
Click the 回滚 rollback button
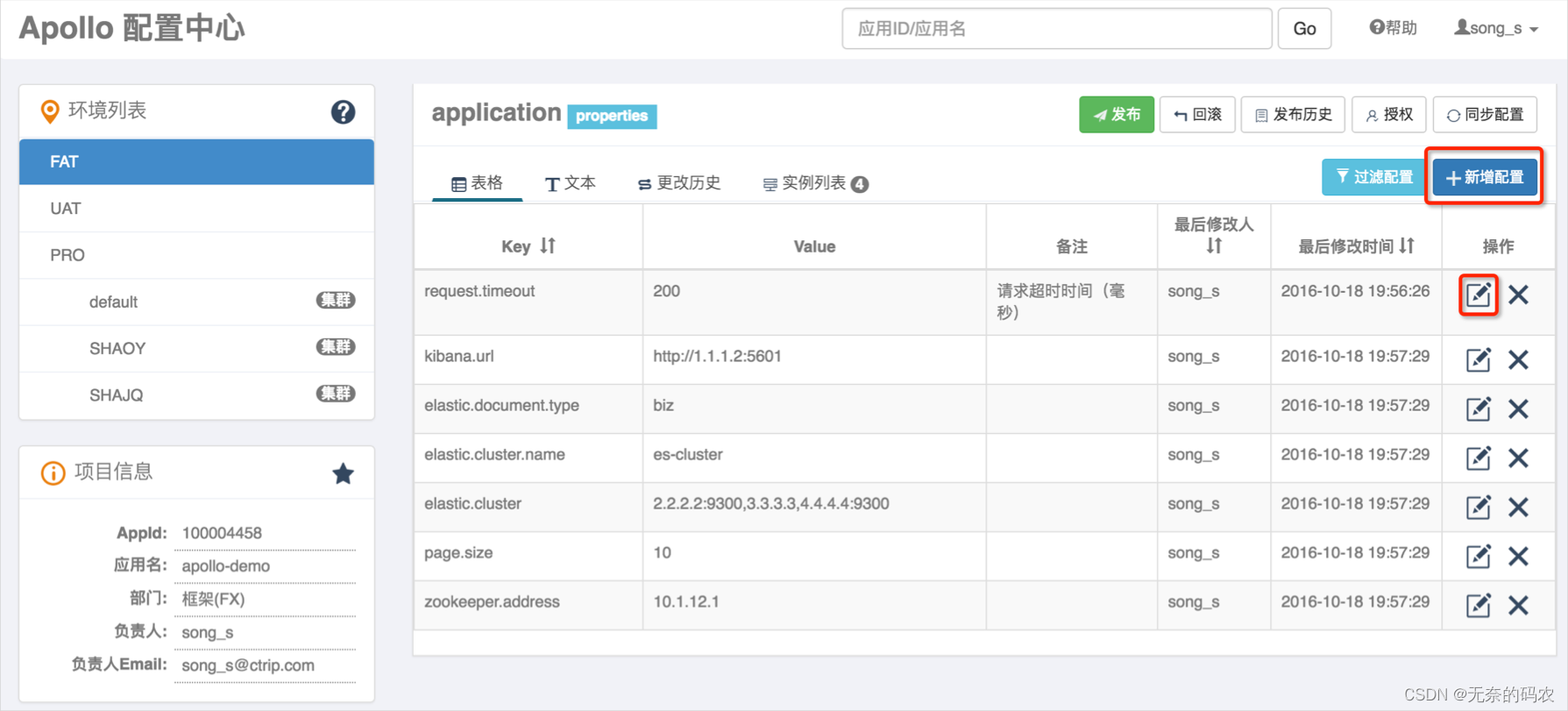pyautogui.click(x=1197, y=115)
